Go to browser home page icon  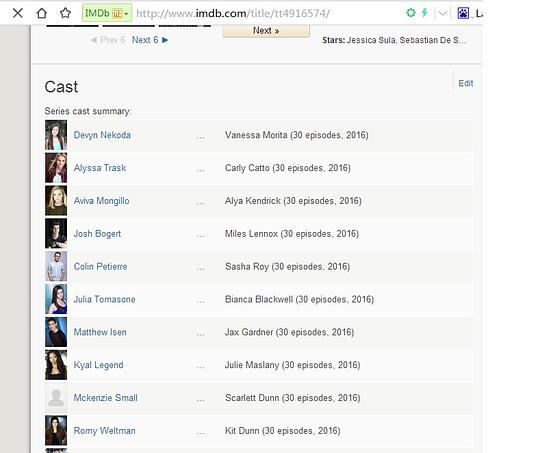click(x=42, y=13)
